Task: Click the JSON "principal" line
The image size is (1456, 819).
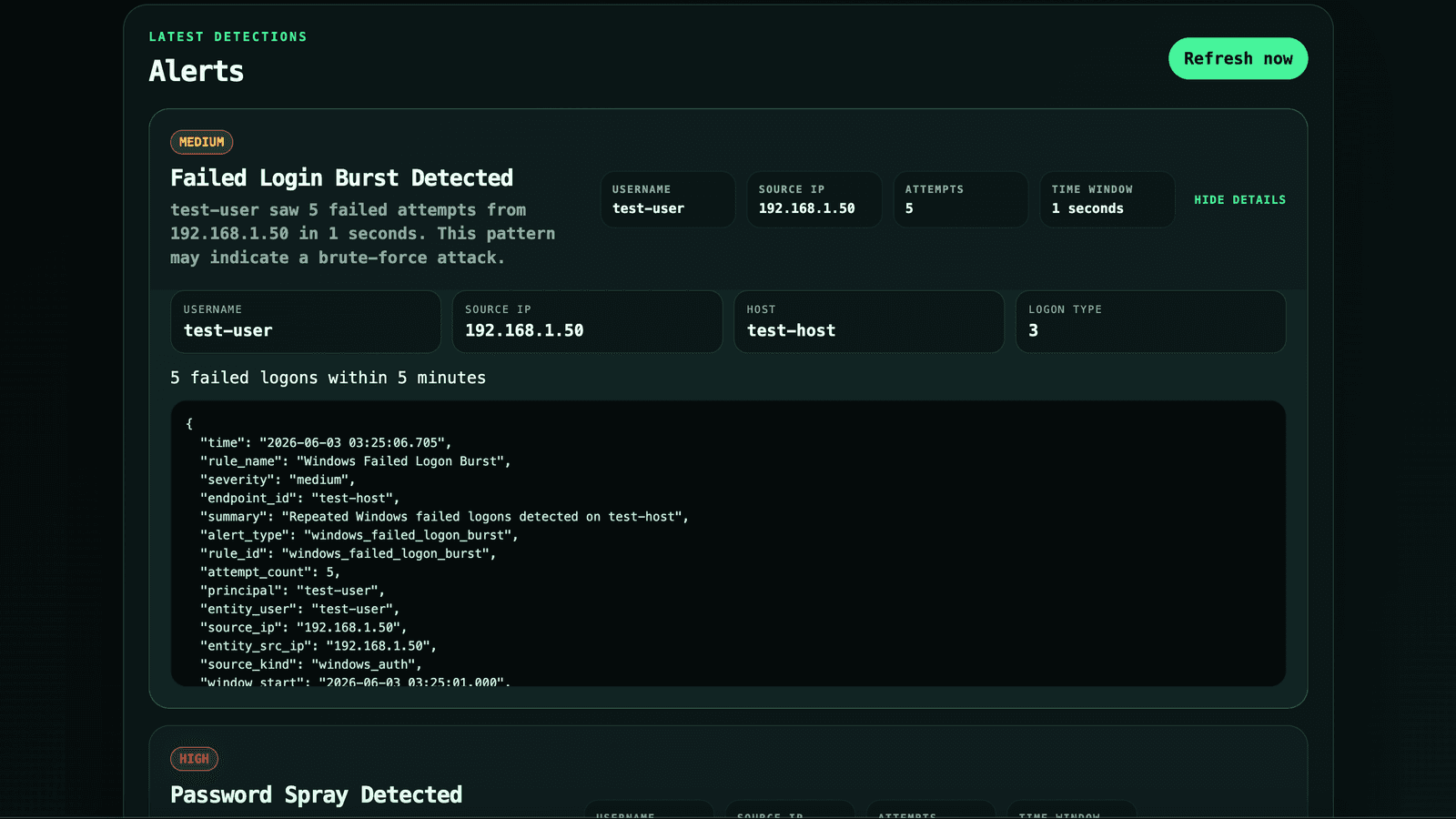Action: pos(292,591)
